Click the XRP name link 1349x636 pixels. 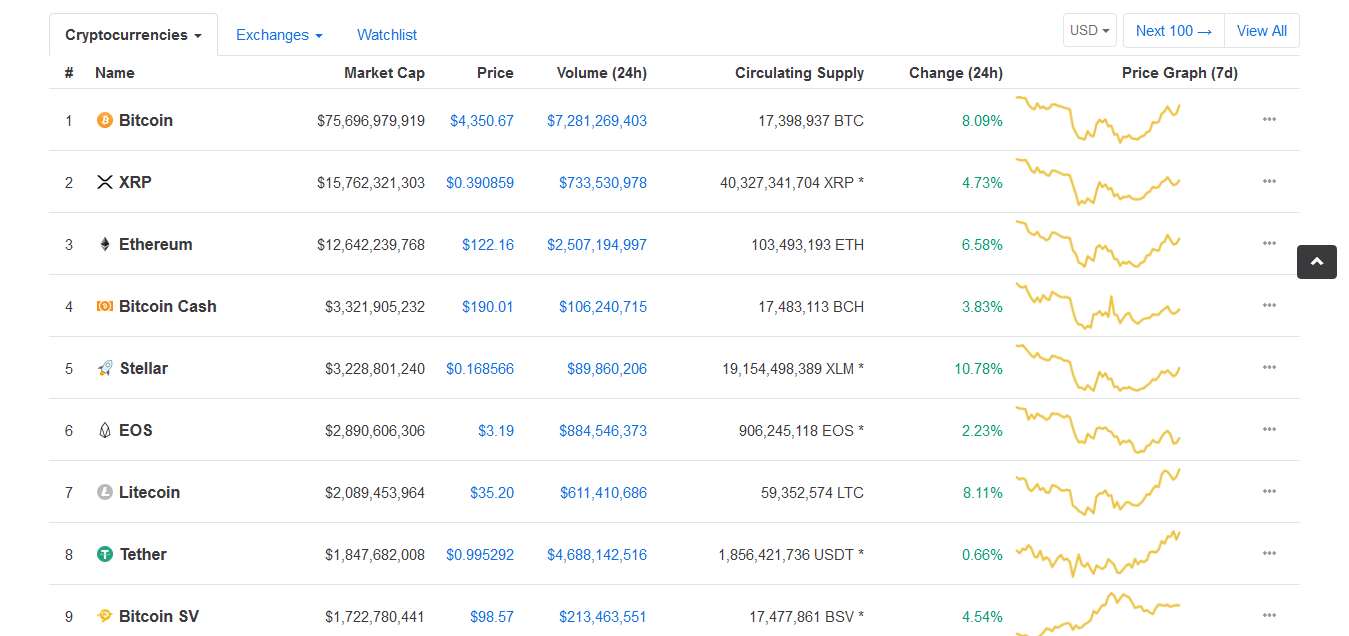tap(135, 182)
